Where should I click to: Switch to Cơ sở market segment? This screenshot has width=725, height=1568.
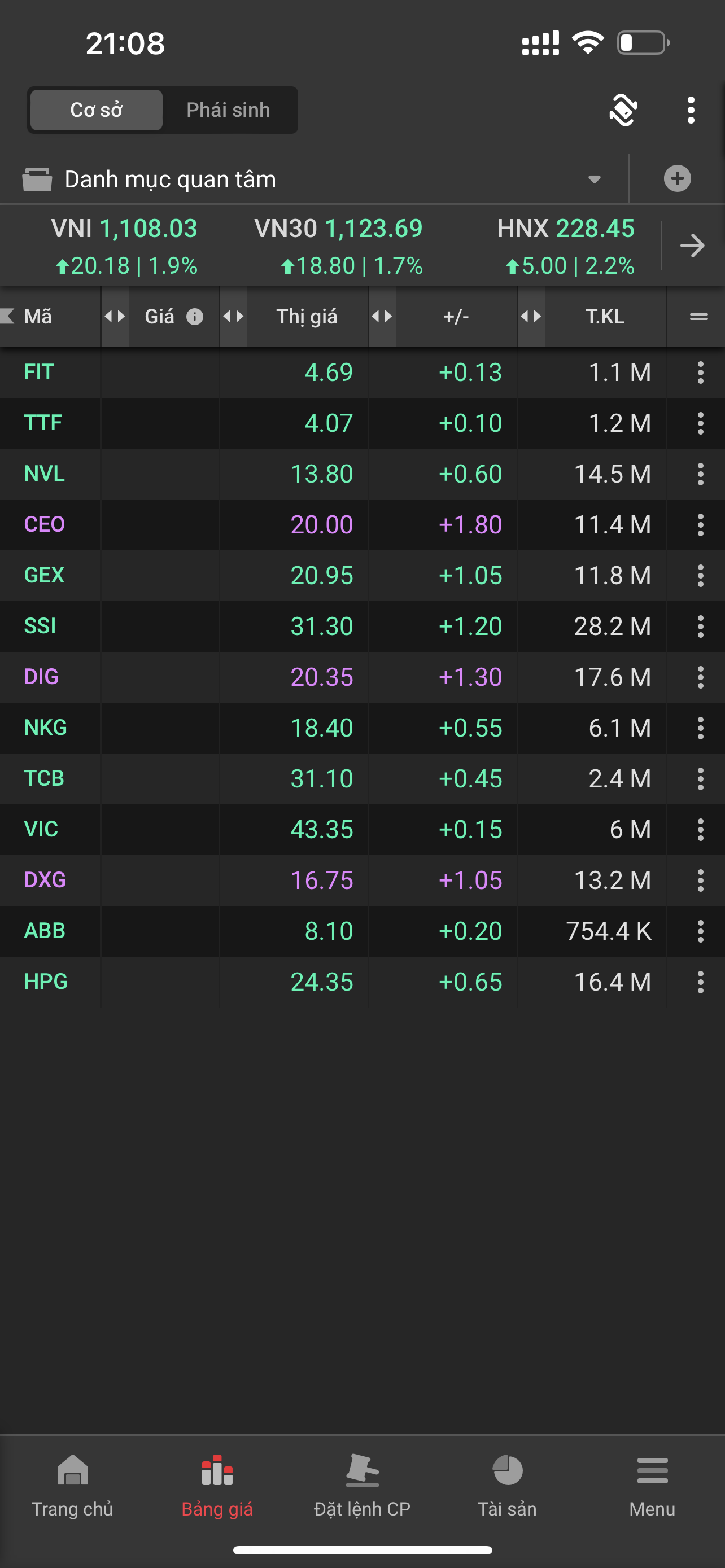coord(96,110)
